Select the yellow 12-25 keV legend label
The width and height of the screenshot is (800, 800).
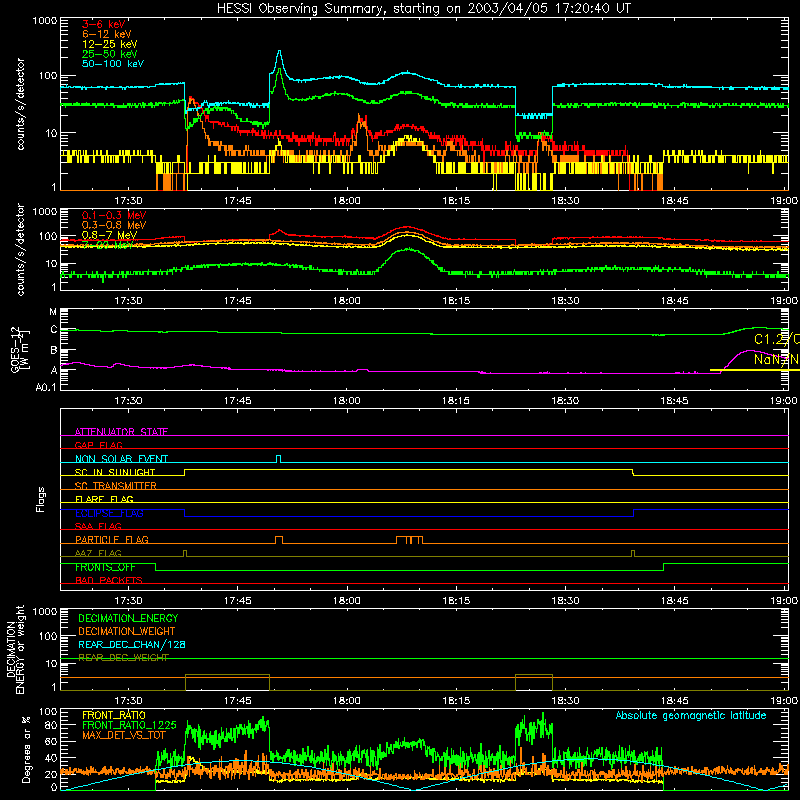point(109,44)
